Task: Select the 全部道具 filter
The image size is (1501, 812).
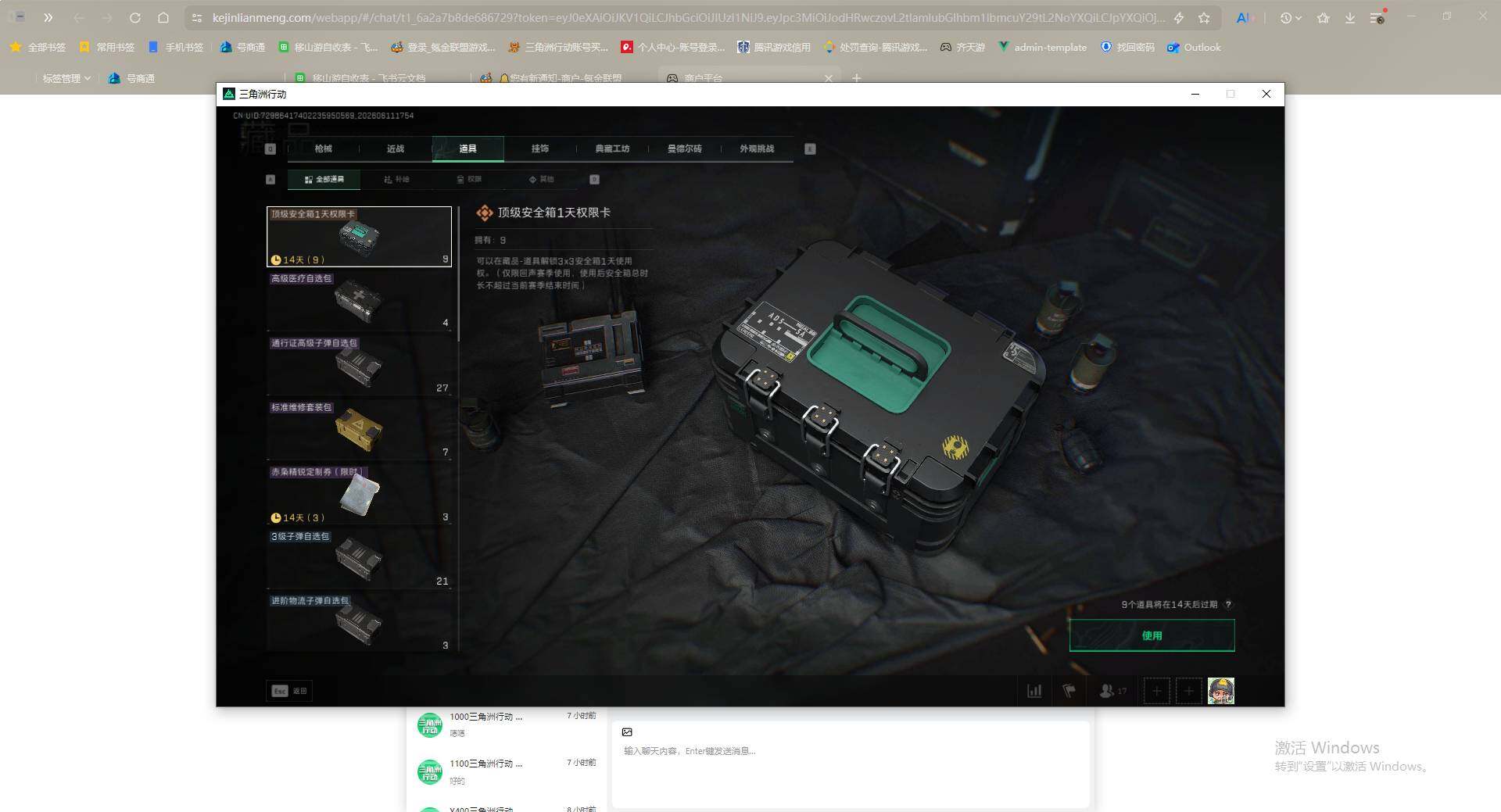Action: [x=324, y=180]
